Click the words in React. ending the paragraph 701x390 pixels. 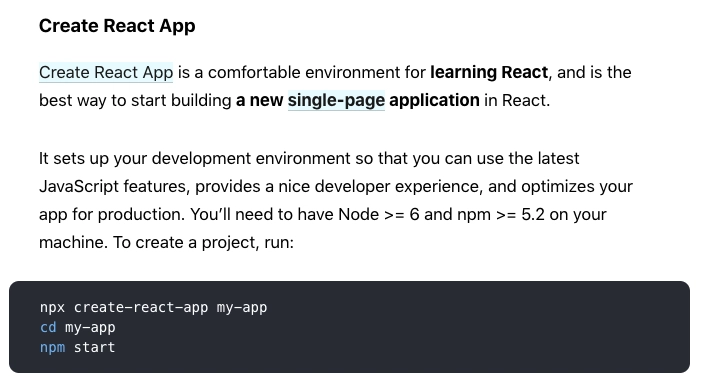tap(517, 100)
